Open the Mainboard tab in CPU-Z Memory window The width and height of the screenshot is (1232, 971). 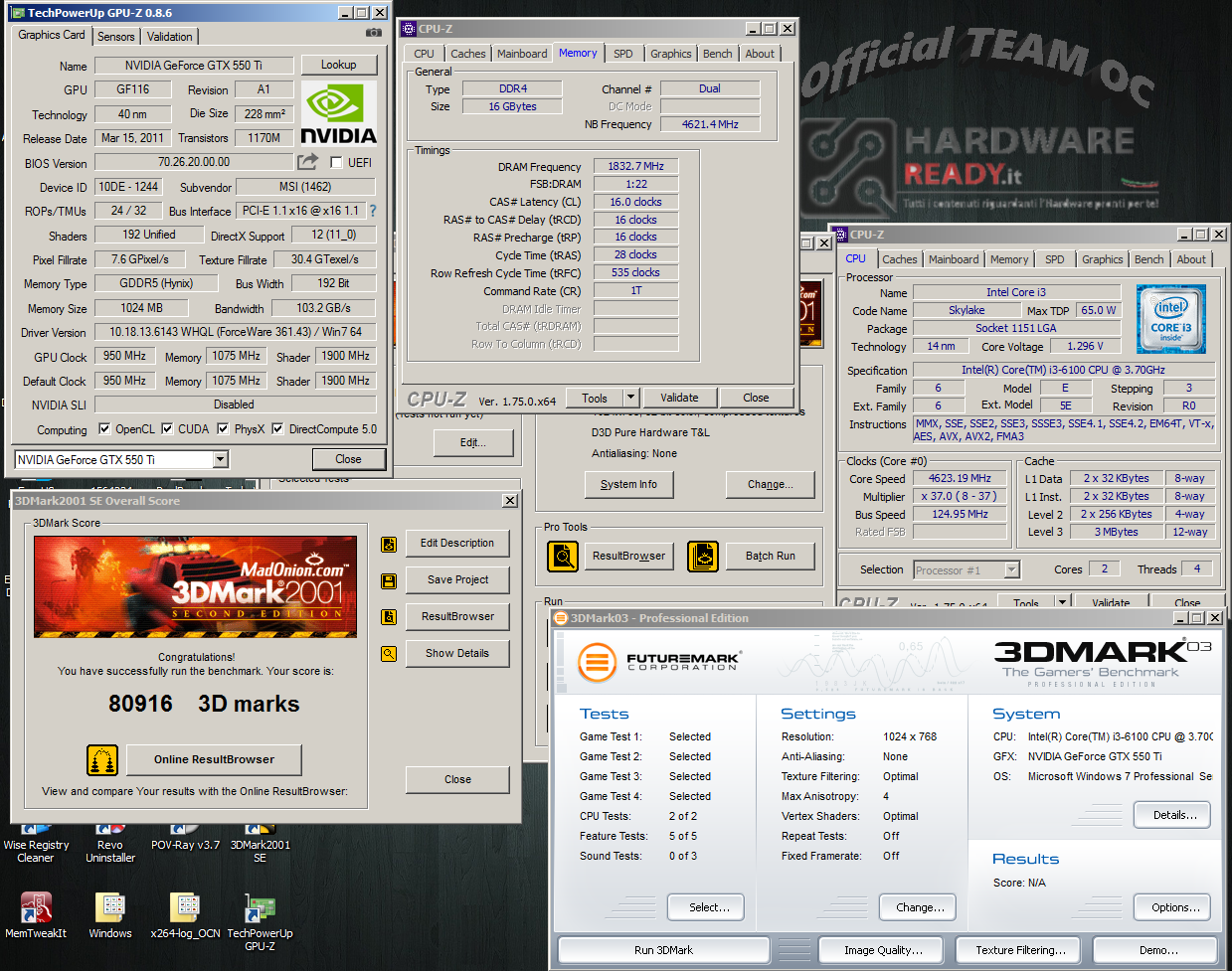(x=522, y=54)
